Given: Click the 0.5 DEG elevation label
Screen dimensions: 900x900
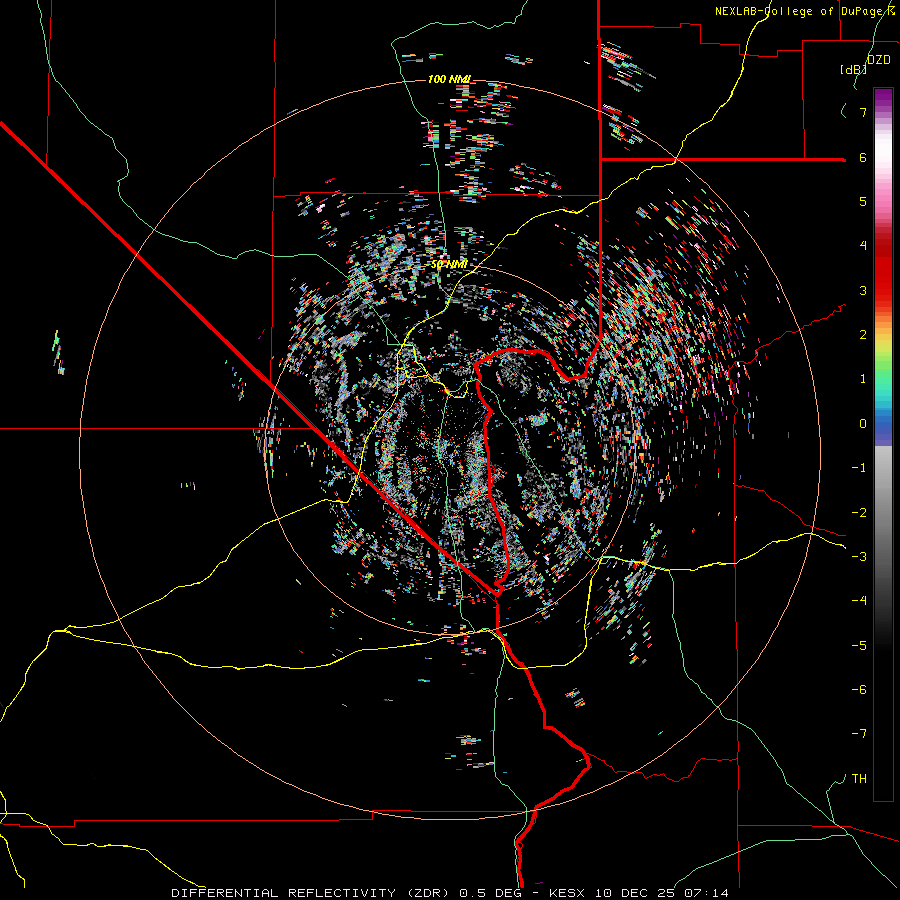Looking at the screenshot, I should 491,893.
